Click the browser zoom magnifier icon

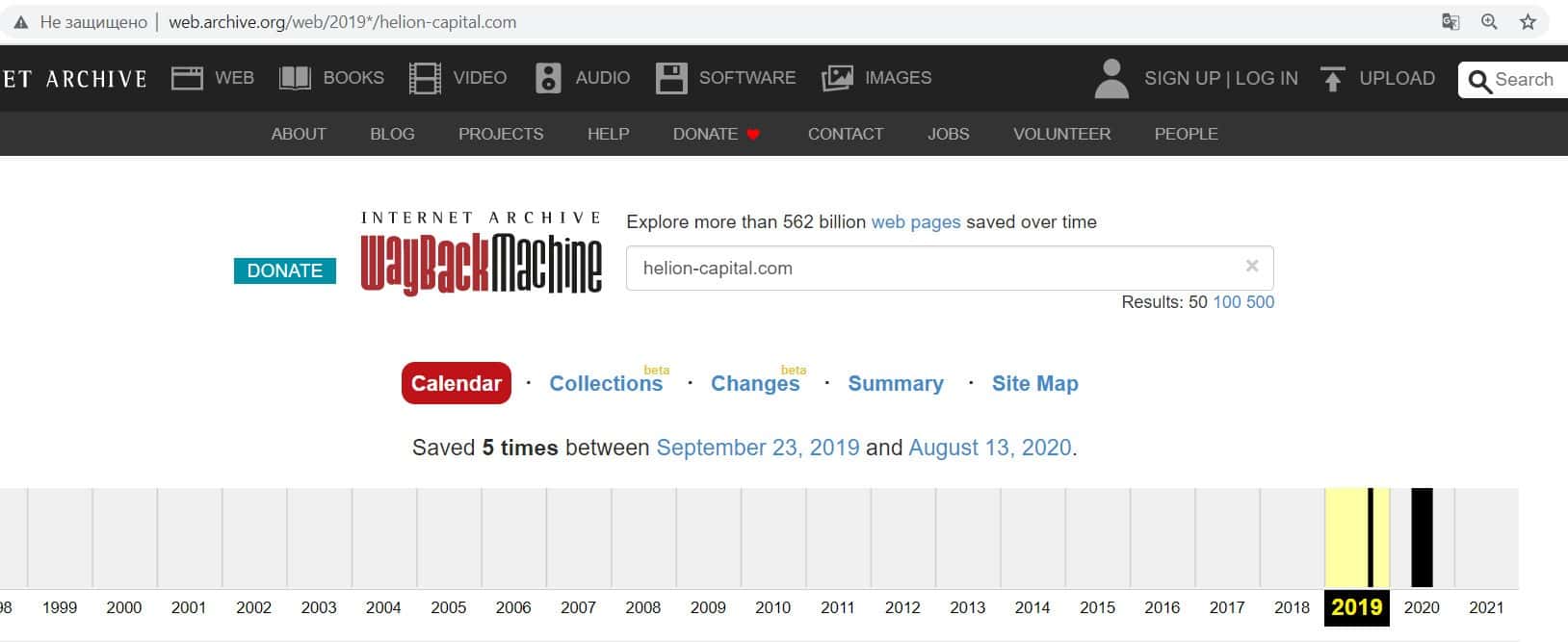coord(1489,22)
